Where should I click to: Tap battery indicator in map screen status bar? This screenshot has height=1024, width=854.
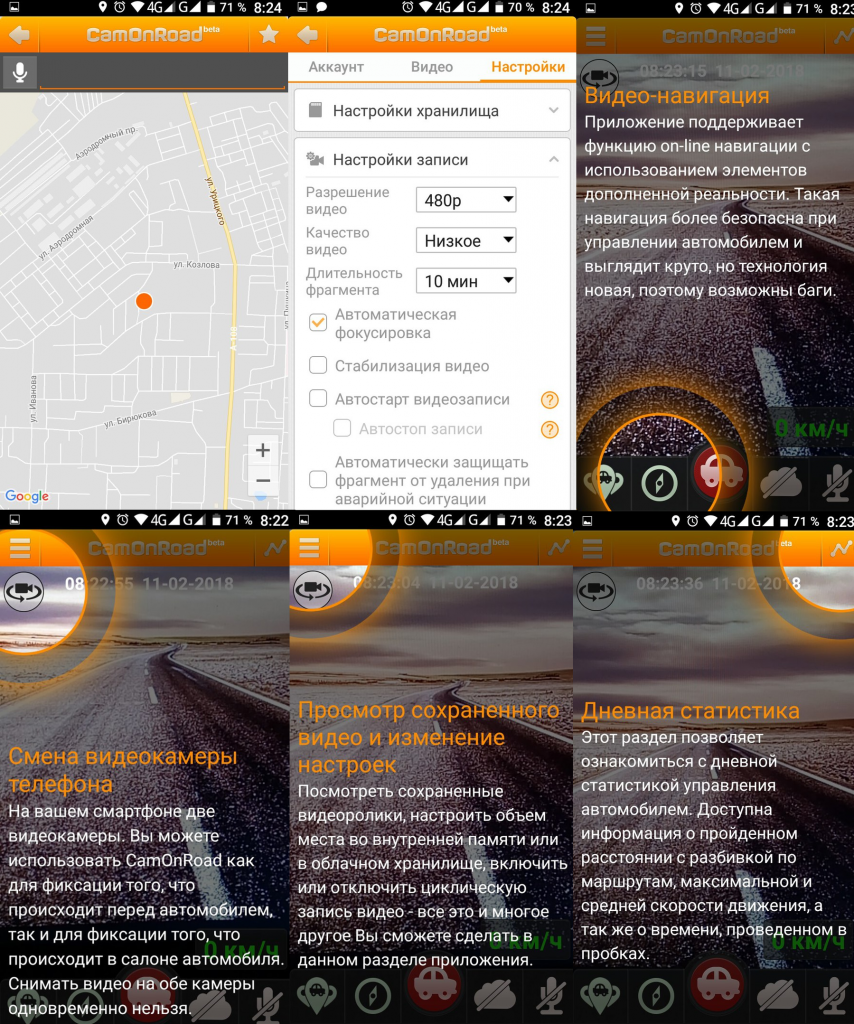coord(210,8)
